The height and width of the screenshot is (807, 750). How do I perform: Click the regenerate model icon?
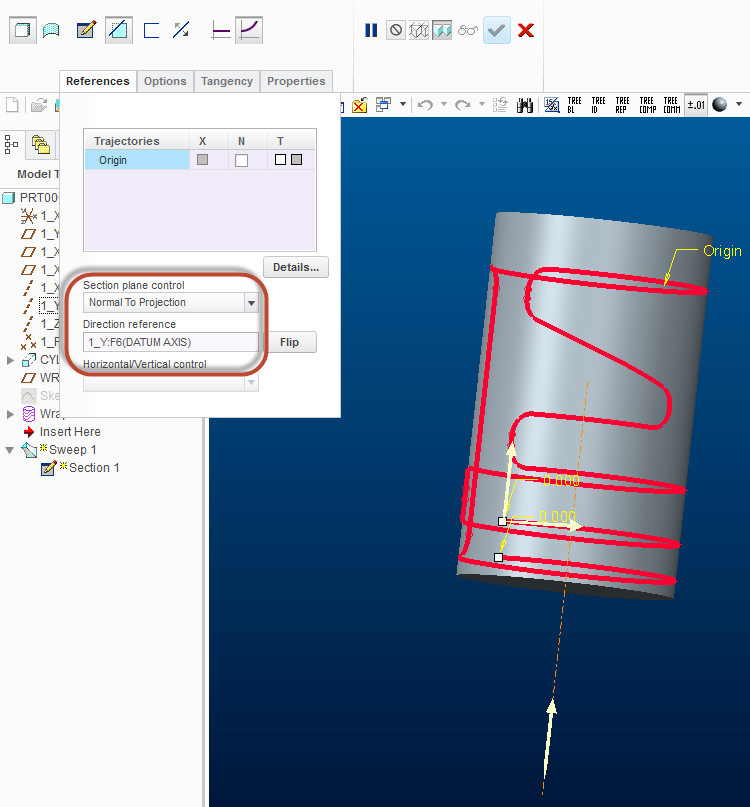click(x=500, y=105)
